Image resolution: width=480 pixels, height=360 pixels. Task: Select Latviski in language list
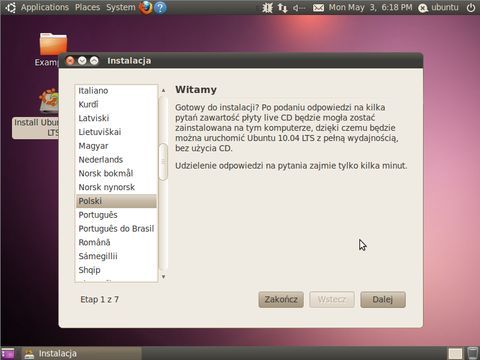tap(116, 118)
